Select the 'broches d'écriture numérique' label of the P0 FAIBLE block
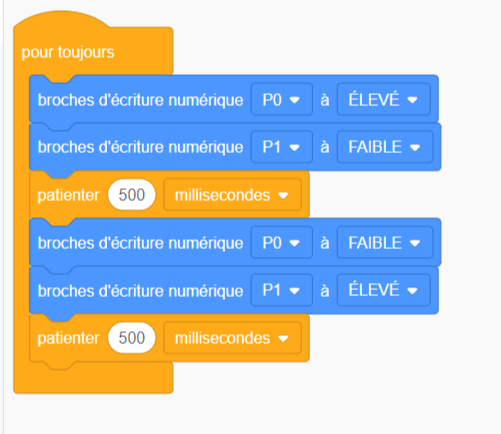The width and height of the screenshot is (501, 434). (140, 243)
